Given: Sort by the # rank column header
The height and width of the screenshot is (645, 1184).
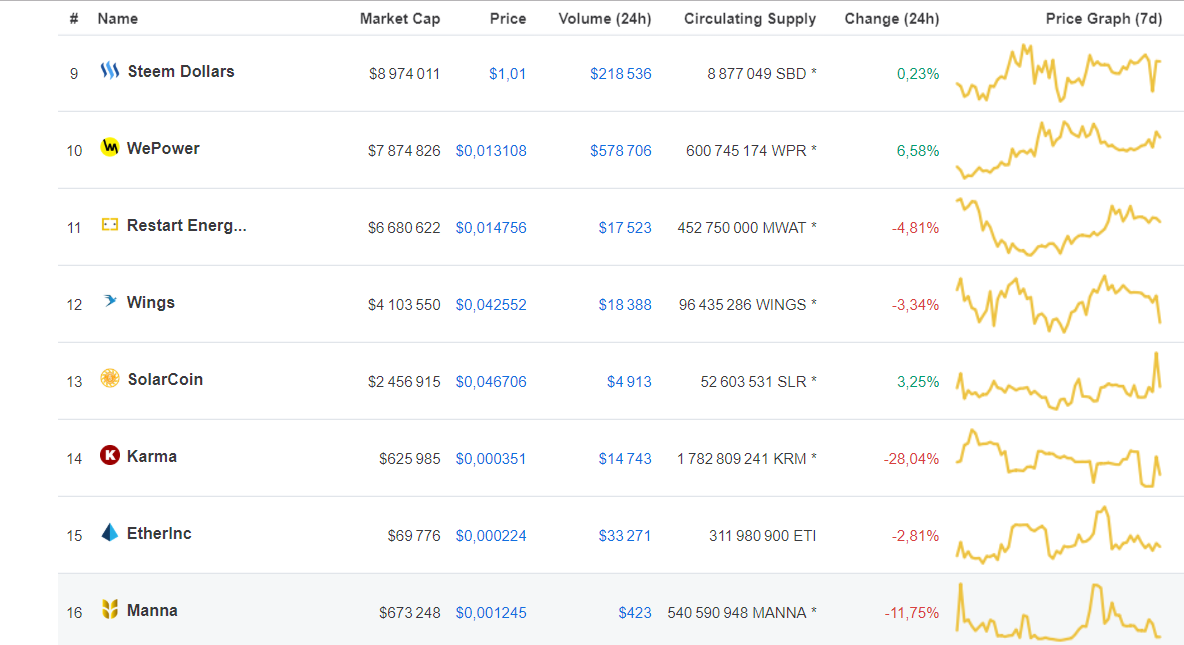Looking at the screenshot, I should point(73,19).
